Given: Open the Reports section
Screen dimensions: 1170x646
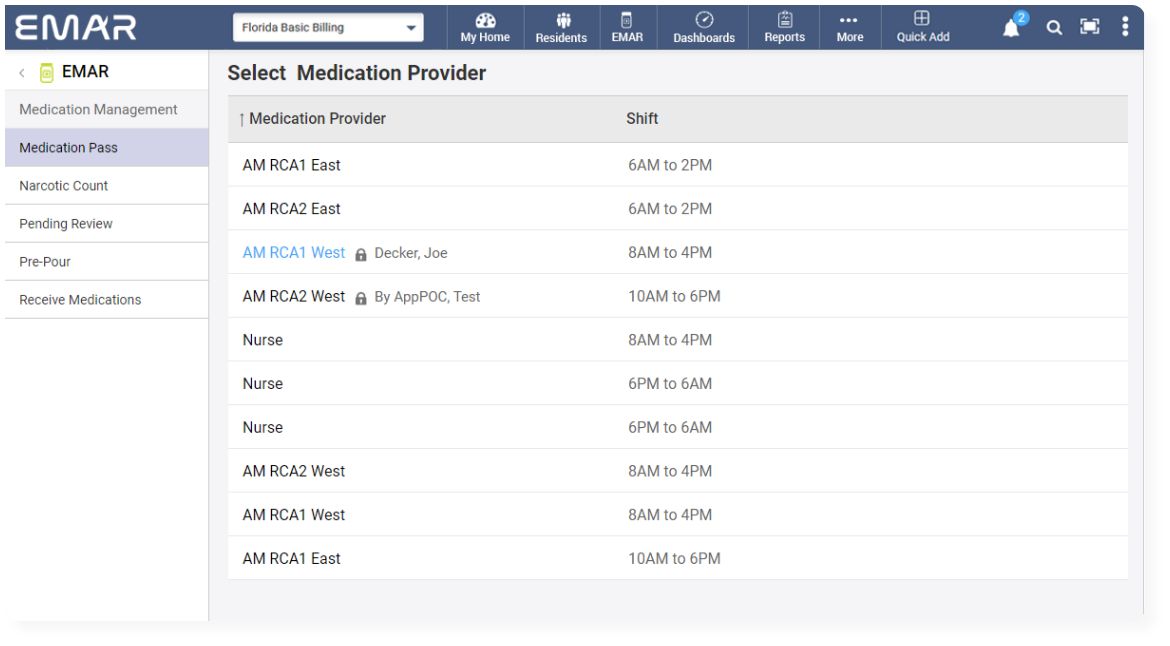Looking at the screenshot, I should click(785, 27).
